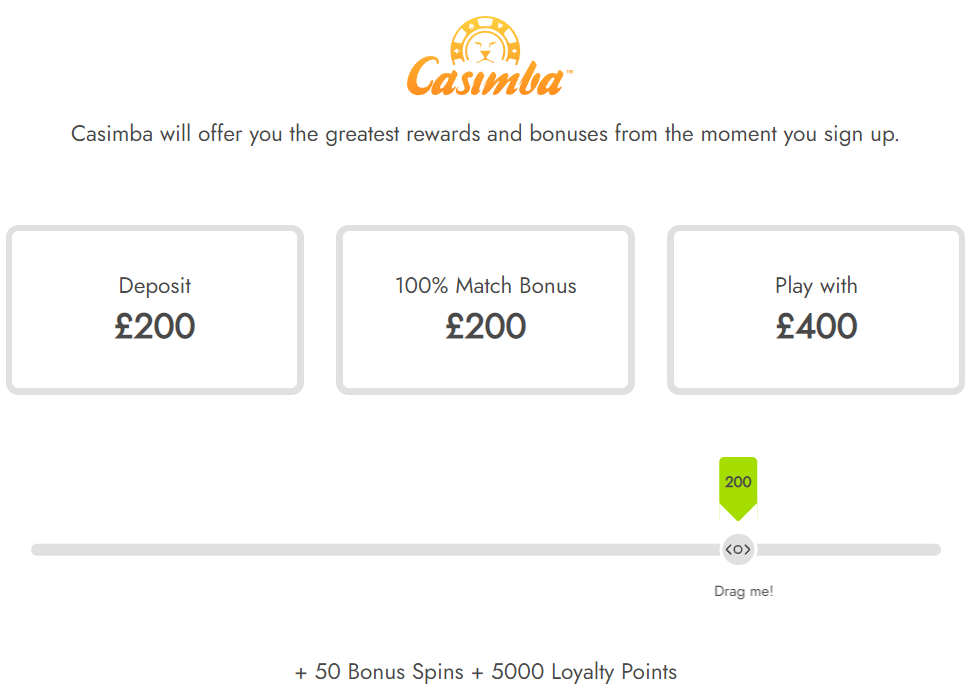
Task: Click the 5000 Loyalty Points text
Action: [584, 673]
